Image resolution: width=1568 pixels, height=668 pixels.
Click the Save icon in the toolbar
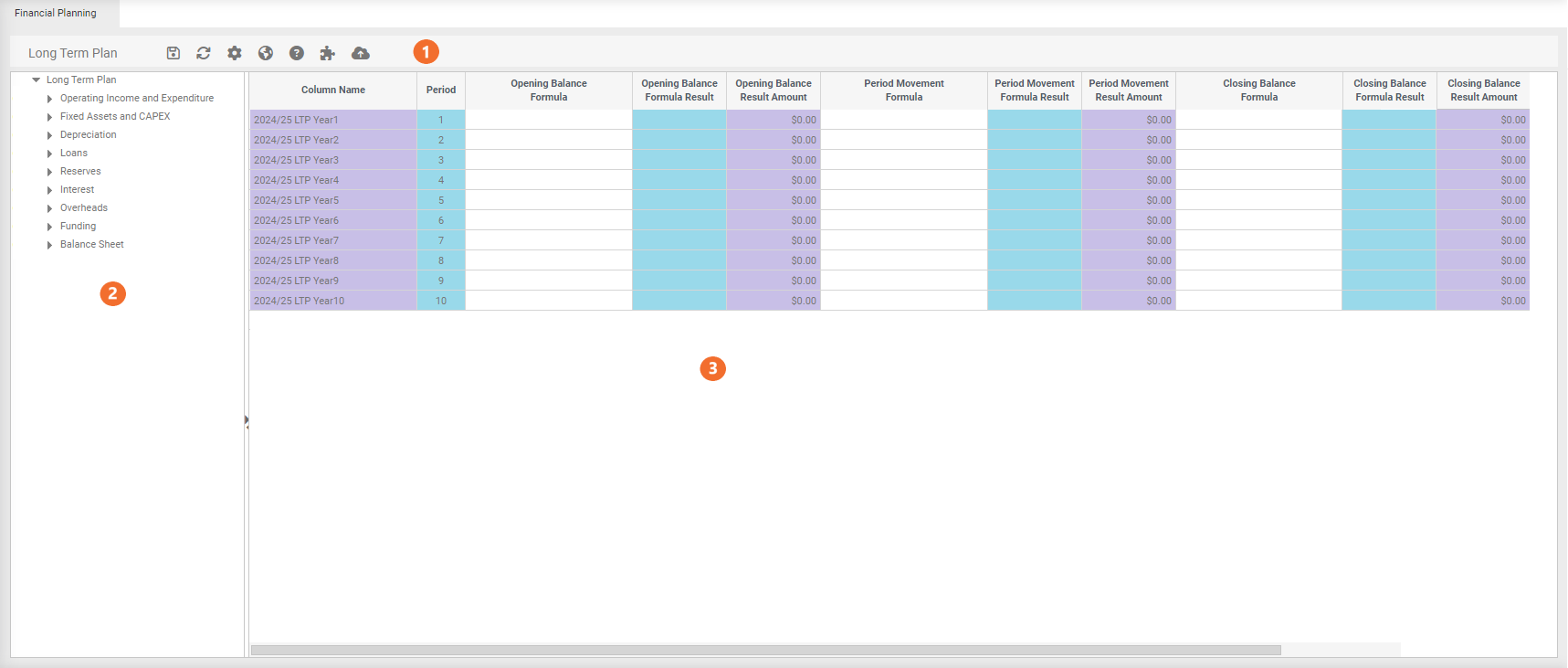pos(174,53)
